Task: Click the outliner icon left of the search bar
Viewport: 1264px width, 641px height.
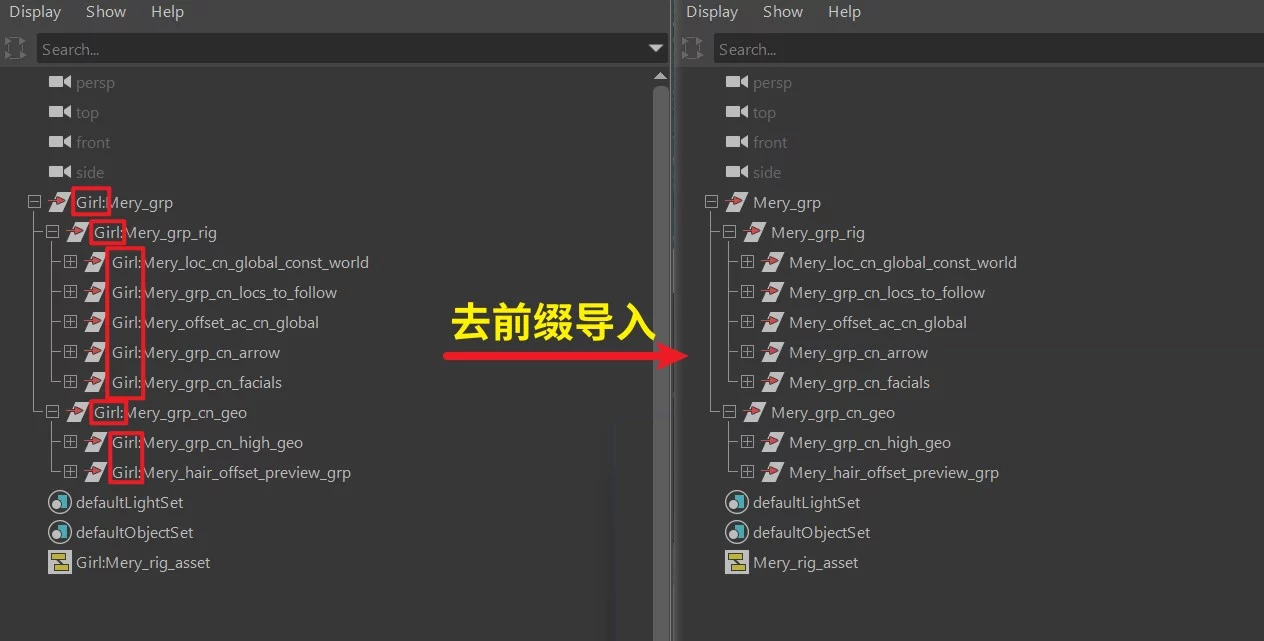Action: 15,48
